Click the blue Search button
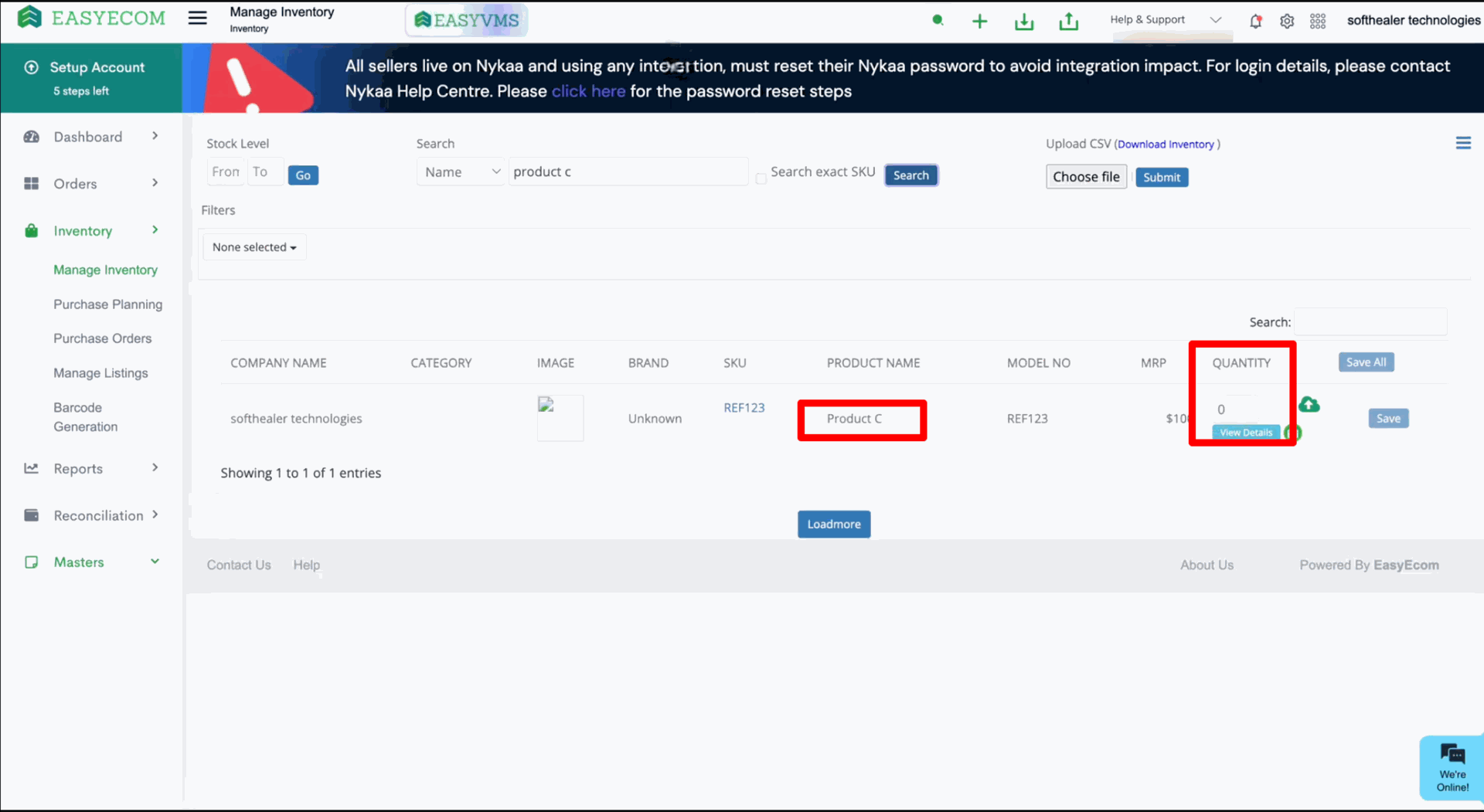The image size is (1484, 812). pos(911,175)
